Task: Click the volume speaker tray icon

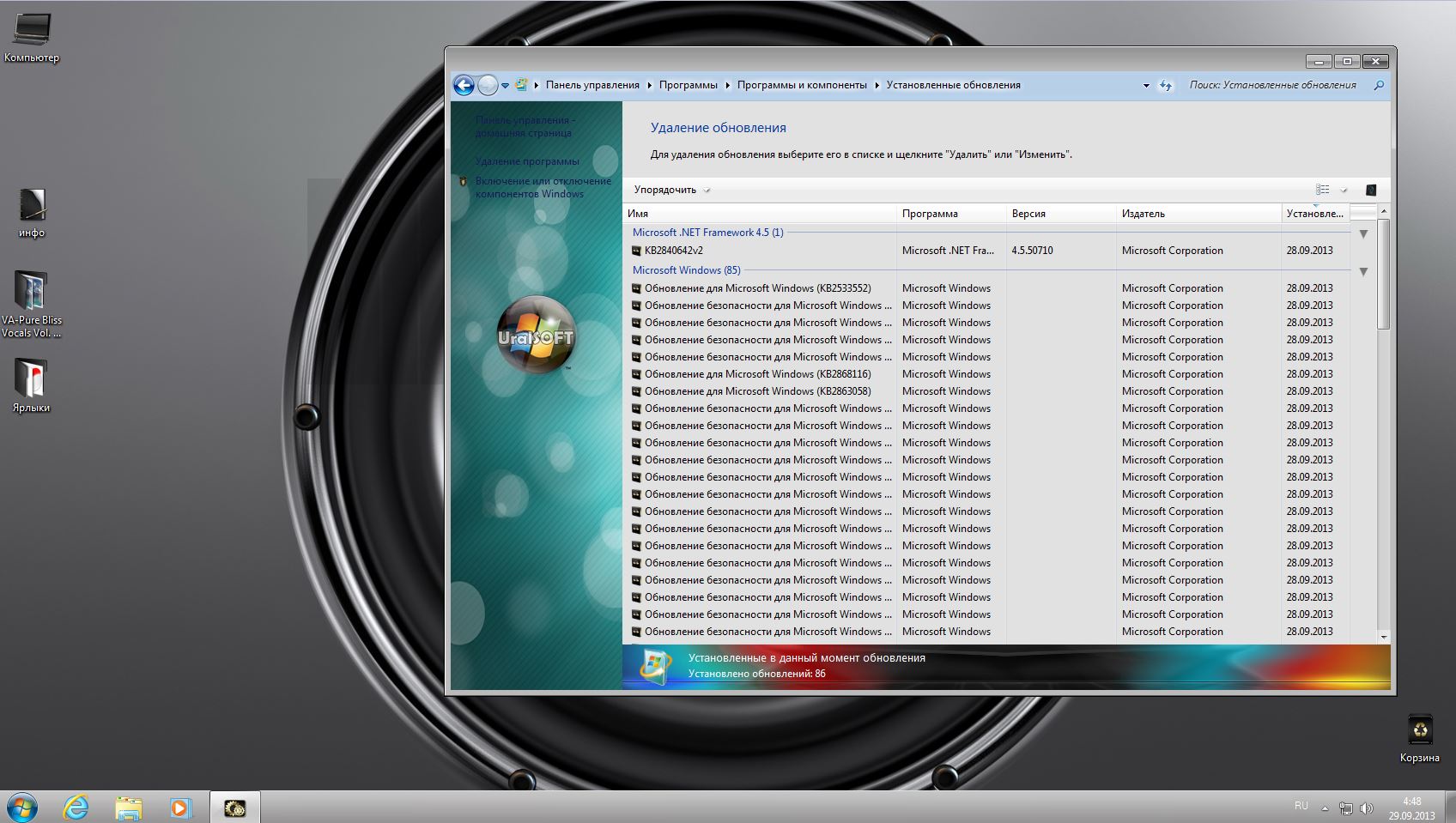Action: pyautogui.click(x=1367, y=808)
